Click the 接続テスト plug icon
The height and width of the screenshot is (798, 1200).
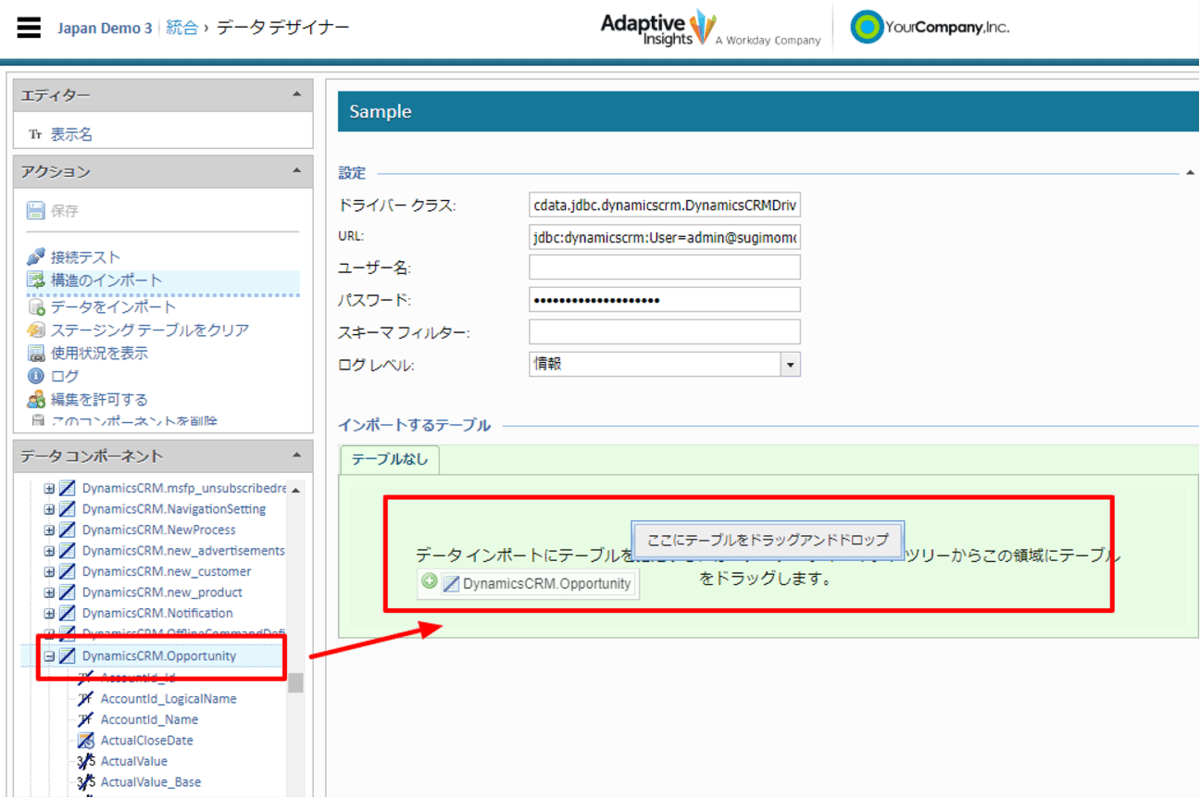pyautogui.click(x=36, y=257)
